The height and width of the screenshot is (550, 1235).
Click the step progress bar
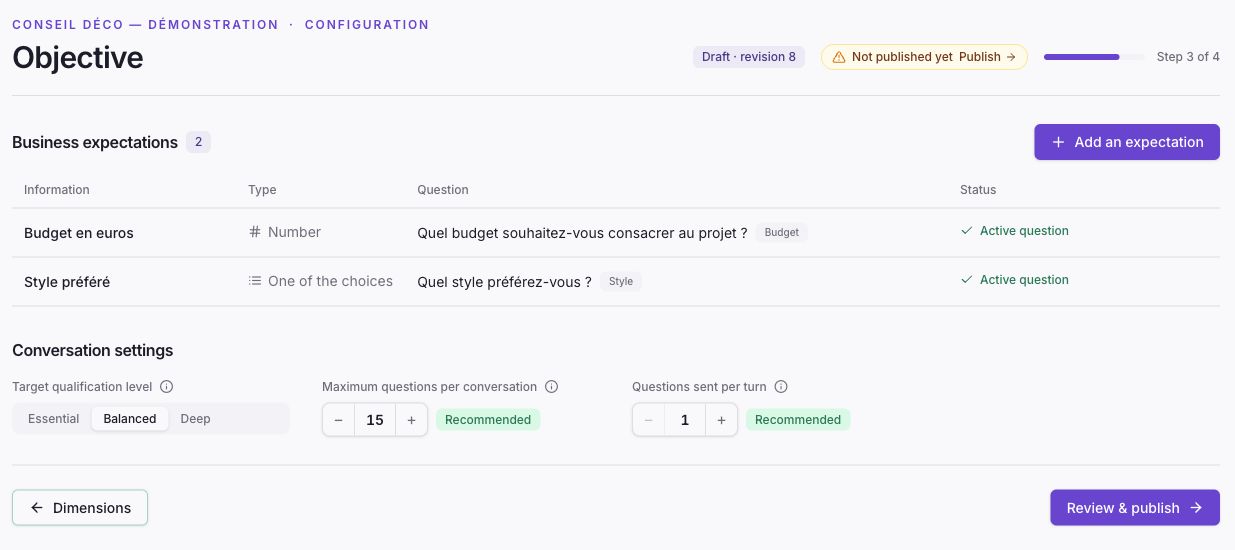click(1094, 57)
